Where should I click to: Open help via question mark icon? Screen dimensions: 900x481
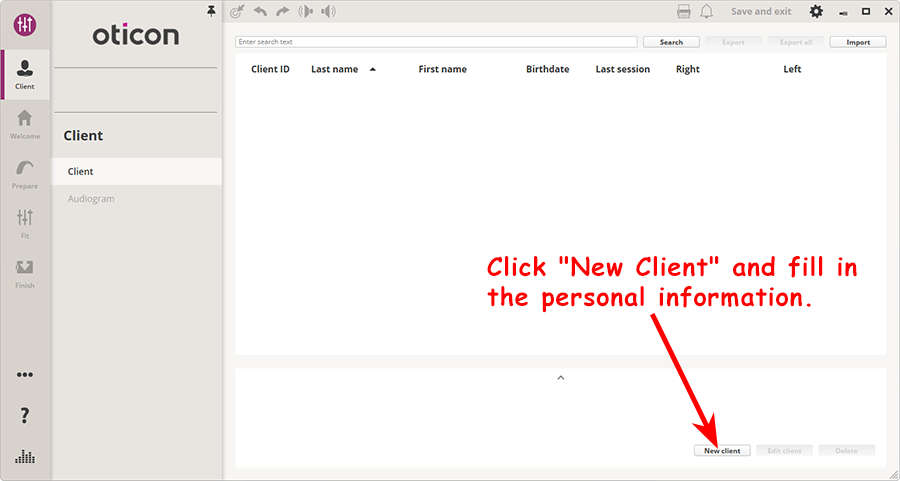click(25, 416)
